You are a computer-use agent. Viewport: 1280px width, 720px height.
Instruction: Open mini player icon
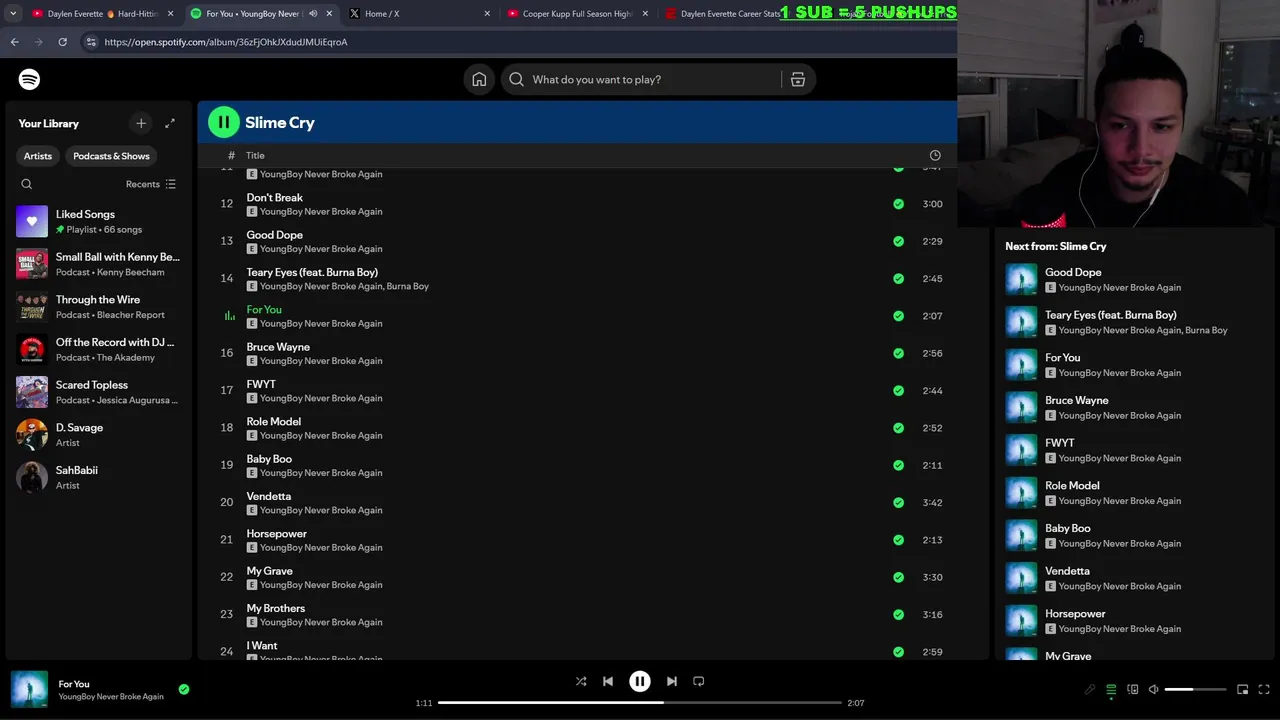(1243, 689)
